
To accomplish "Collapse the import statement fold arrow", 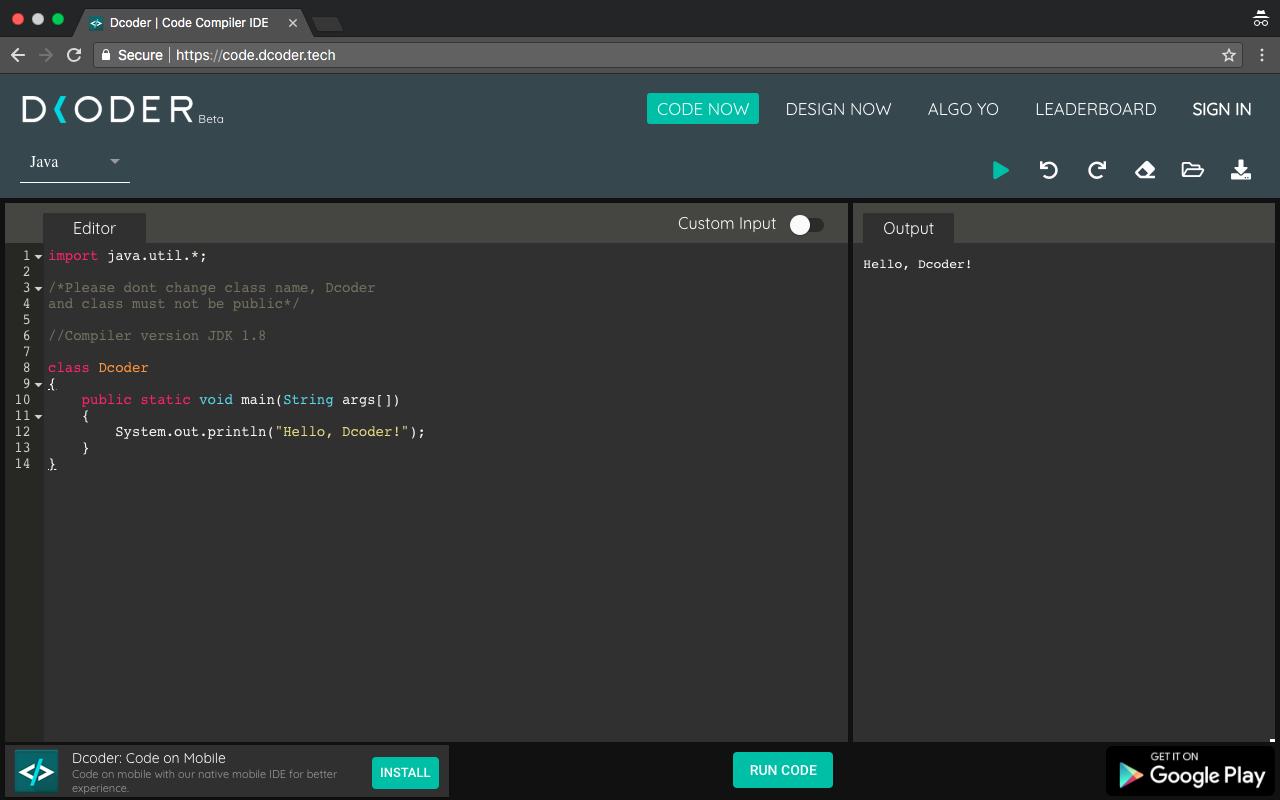I will tap(38, 255).
